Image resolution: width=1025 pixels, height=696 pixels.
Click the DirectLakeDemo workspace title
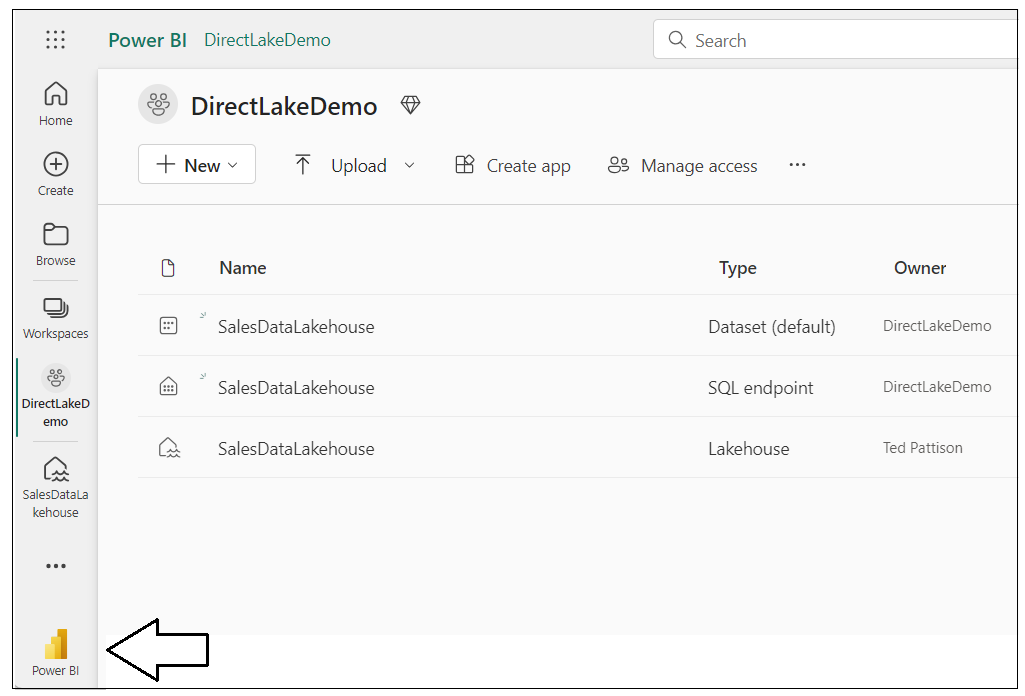tap(284, 106)
